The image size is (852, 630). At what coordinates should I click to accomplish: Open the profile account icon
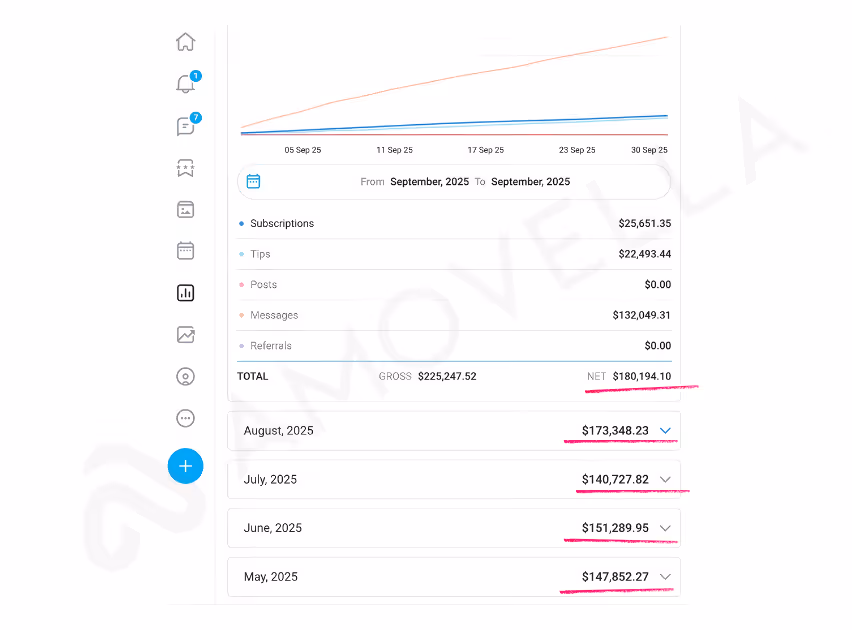tap(185, 376)
